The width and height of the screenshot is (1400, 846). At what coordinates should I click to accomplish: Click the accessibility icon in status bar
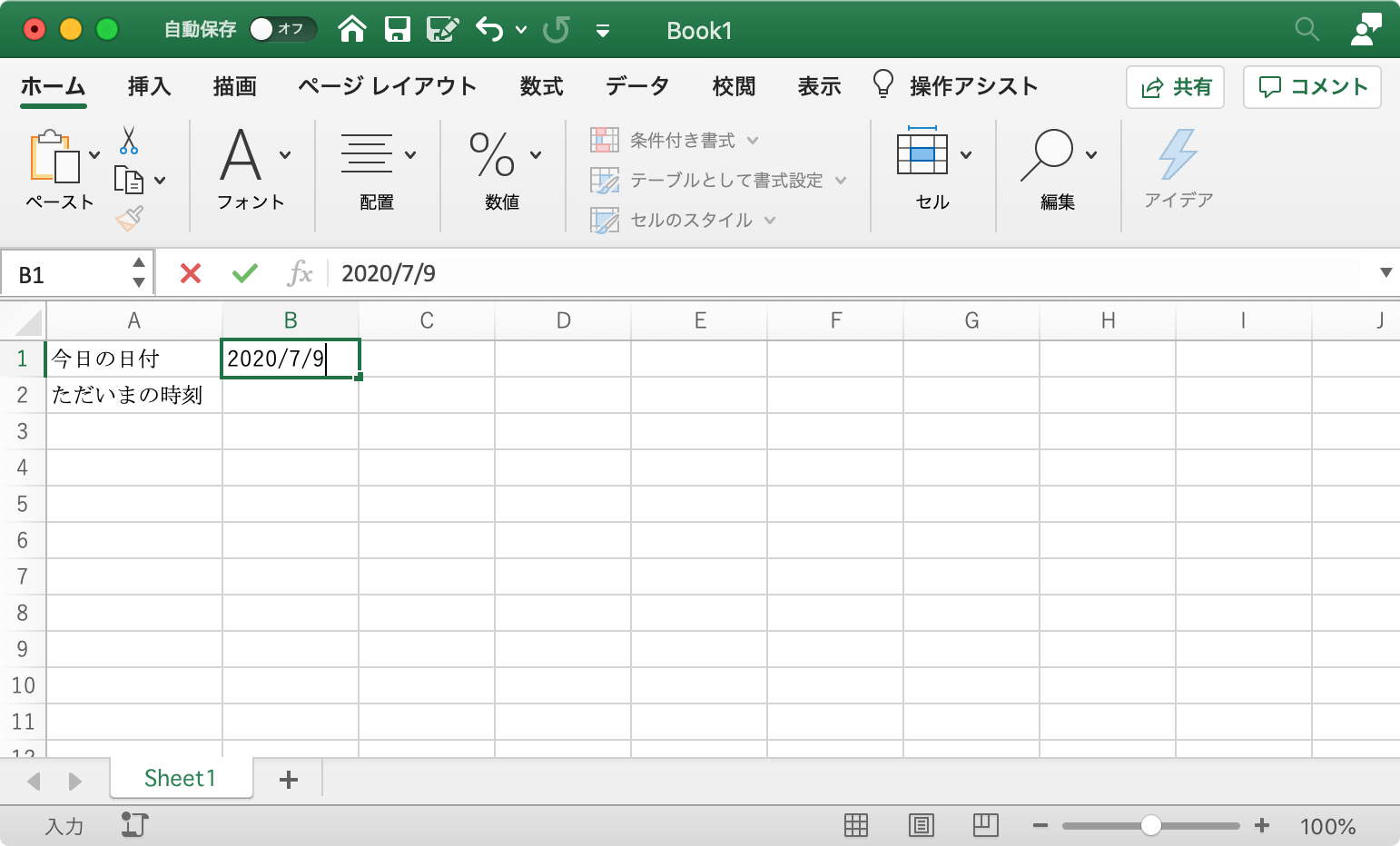[134, 825]
